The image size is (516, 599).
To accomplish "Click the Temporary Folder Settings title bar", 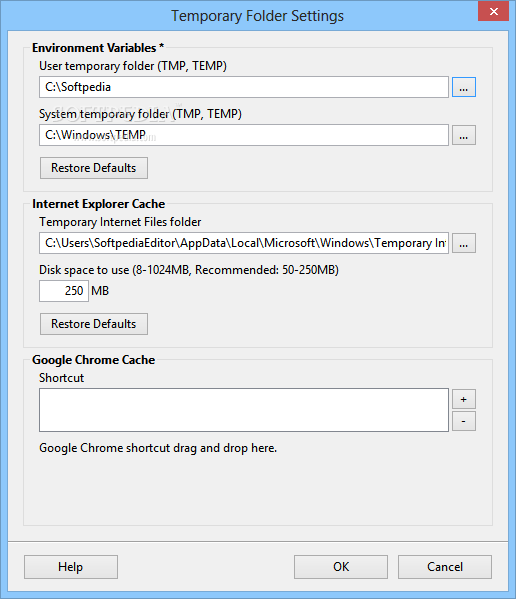I will click(x=257, y=16).
